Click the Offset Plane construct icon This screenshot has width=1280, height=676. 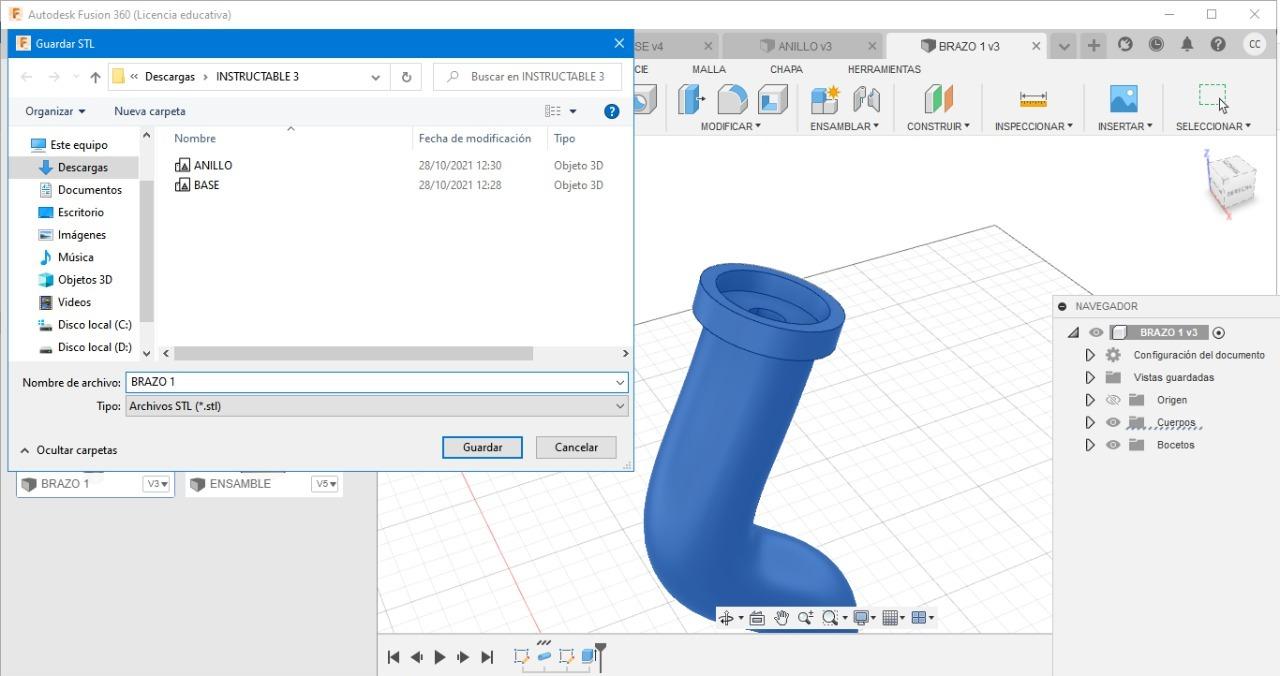point(938,99)
